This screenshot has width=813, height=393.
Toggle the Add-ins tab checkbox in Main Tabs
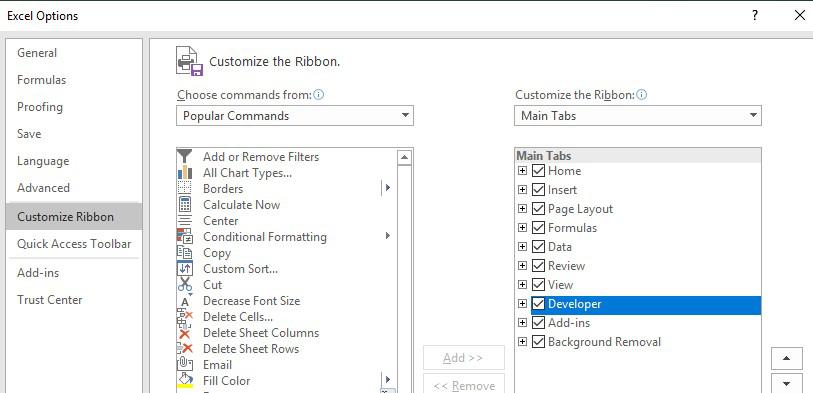pyautogui.click(x=538, y=322)
